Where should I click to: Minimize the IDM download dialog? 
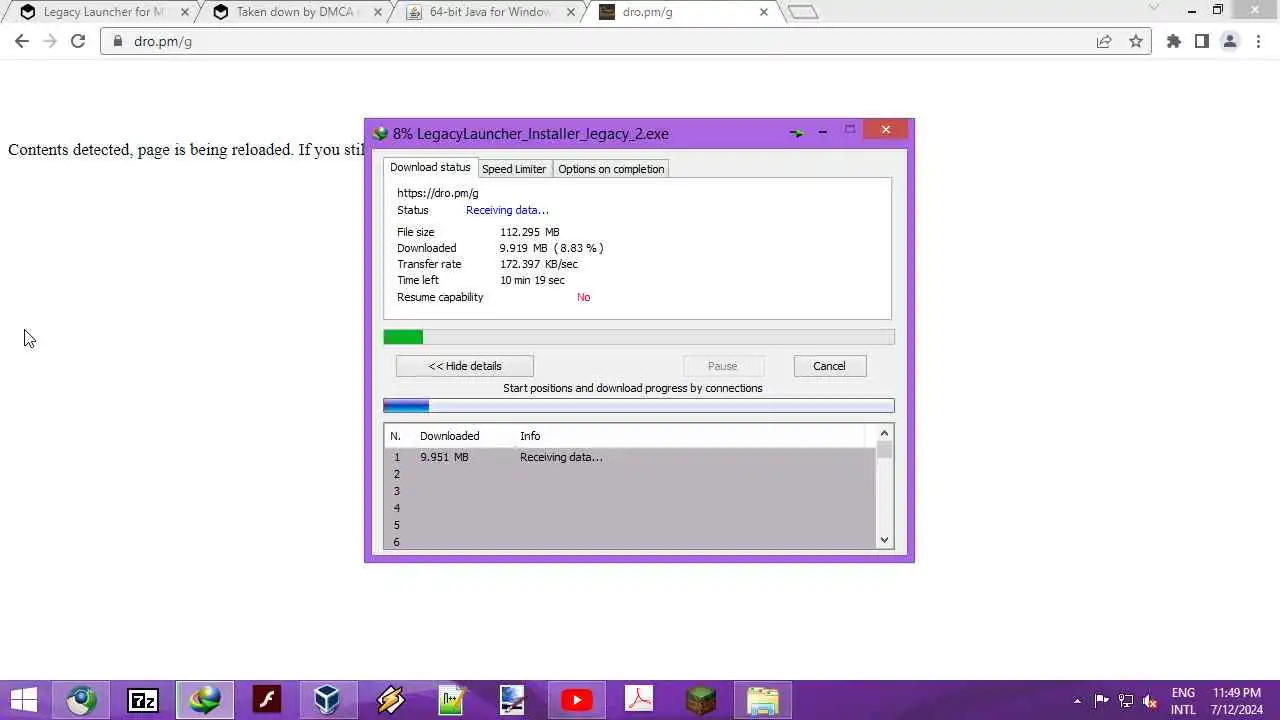[823, 131]
